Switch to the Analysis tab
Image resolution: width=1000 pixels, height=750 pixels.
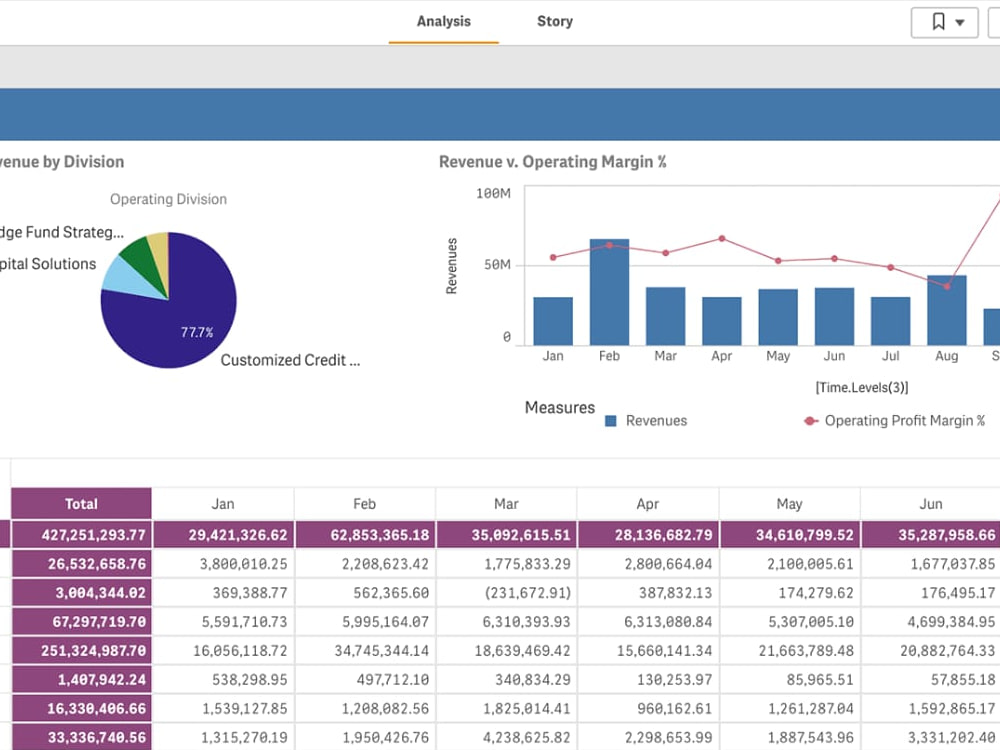pos(443,22)
